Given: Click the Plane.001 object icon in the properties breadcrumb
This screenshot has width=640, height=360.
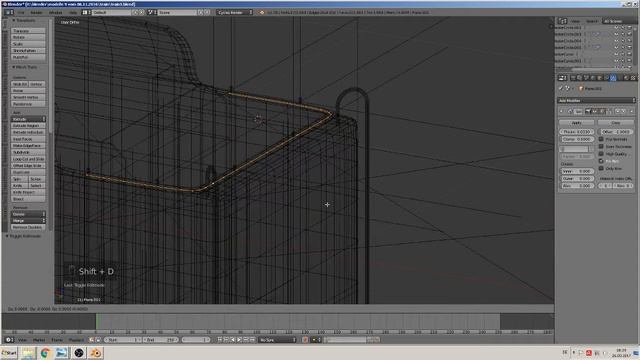Looking at the screenshot, I should click(x=581, y=88).
